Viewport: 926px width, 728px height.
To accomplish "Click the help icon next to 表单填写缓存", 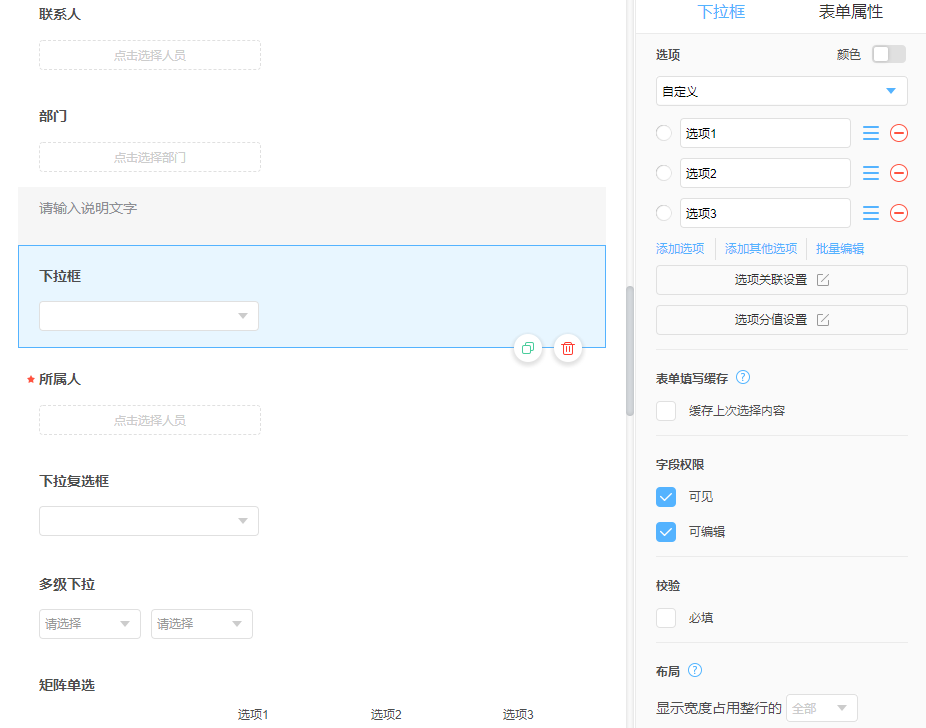I will (743, 378).
